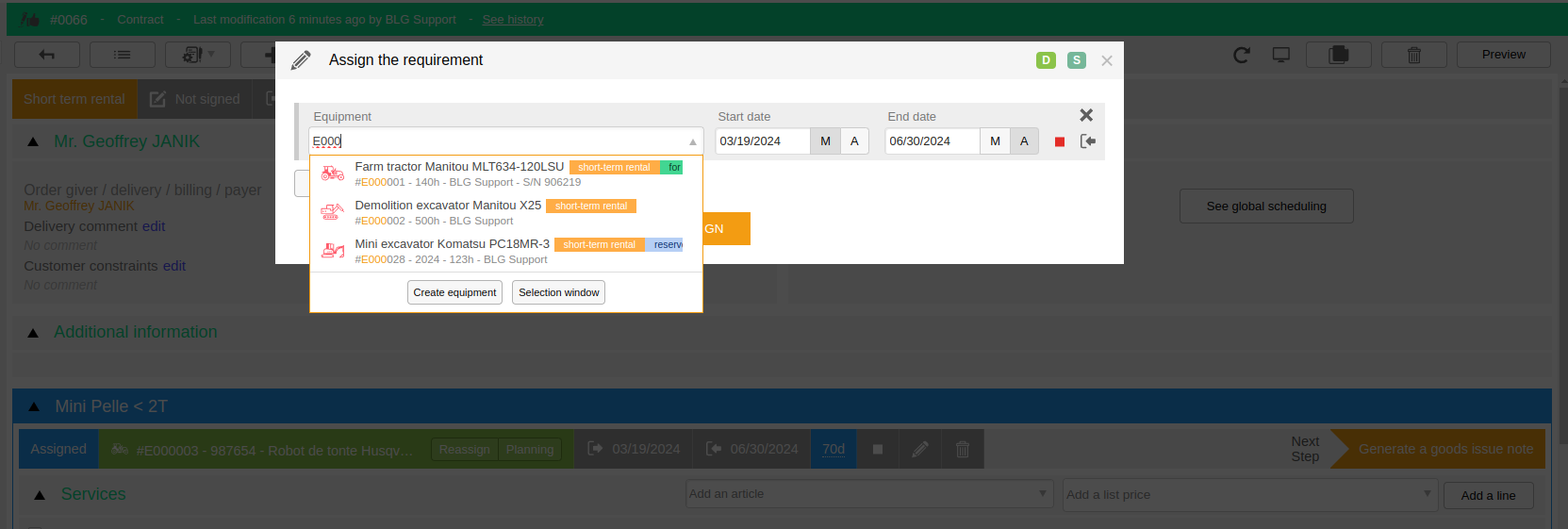Click the teal S badge

point(1077,60)
